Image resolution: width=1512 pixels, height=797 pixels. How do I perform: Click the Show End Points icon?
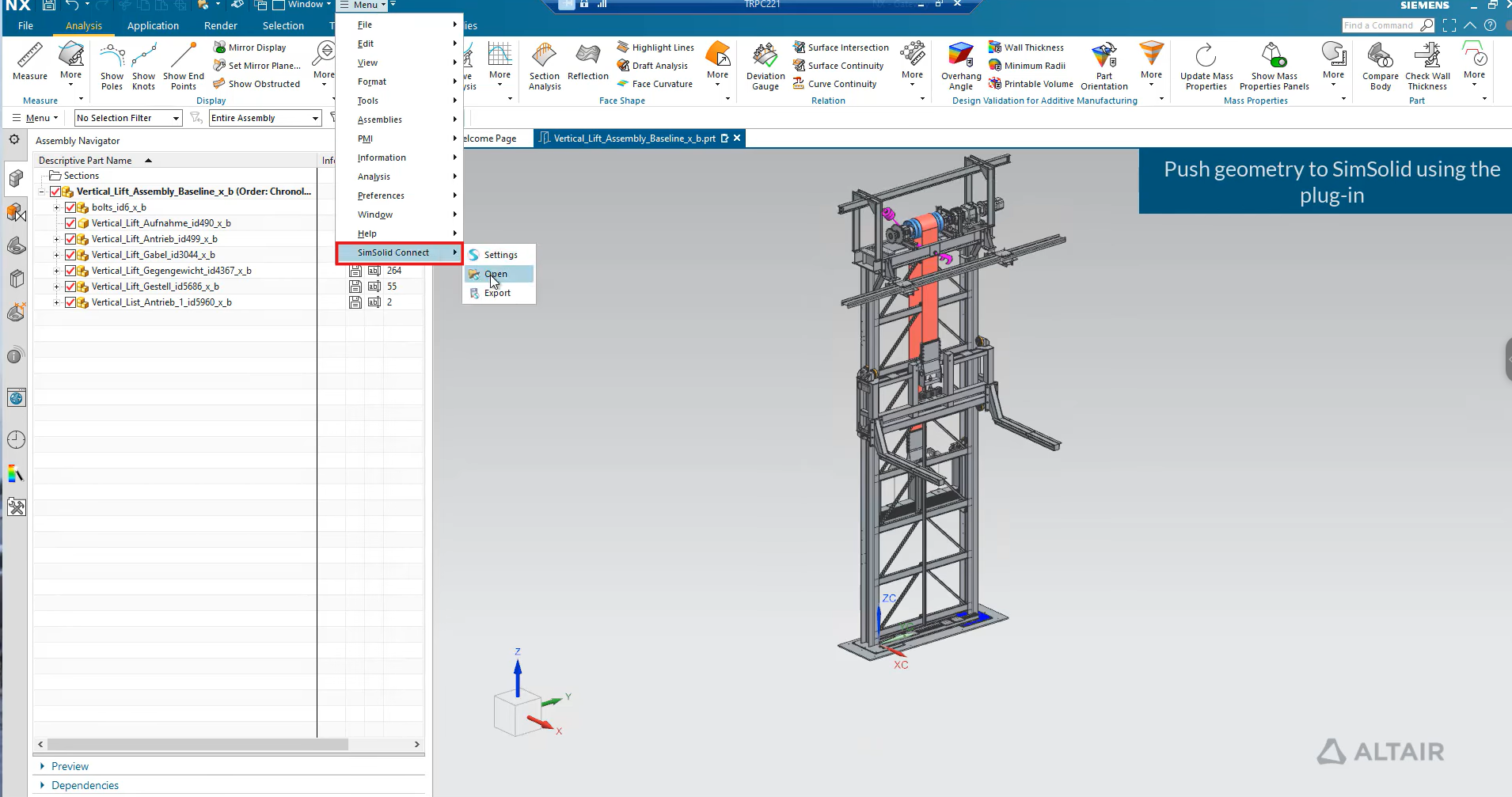tap(184, 57)
